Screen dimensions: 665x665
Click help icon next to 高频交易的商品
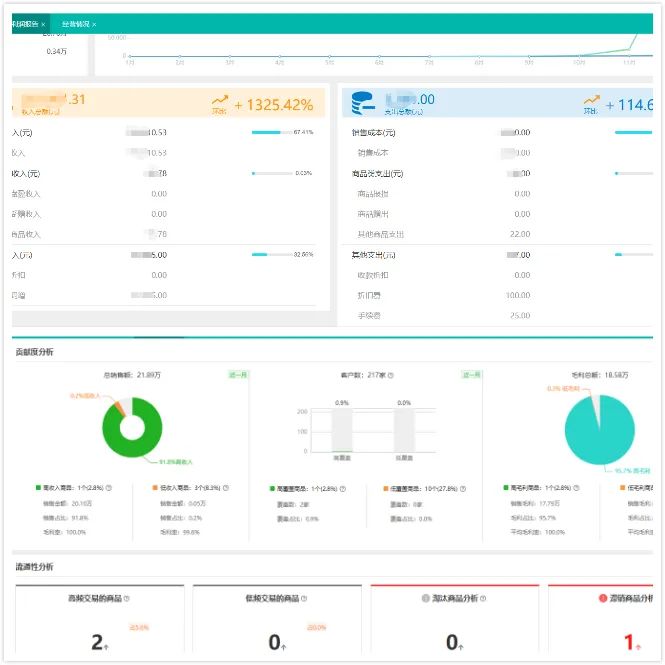pyautogui.click(x=127, y=599)
